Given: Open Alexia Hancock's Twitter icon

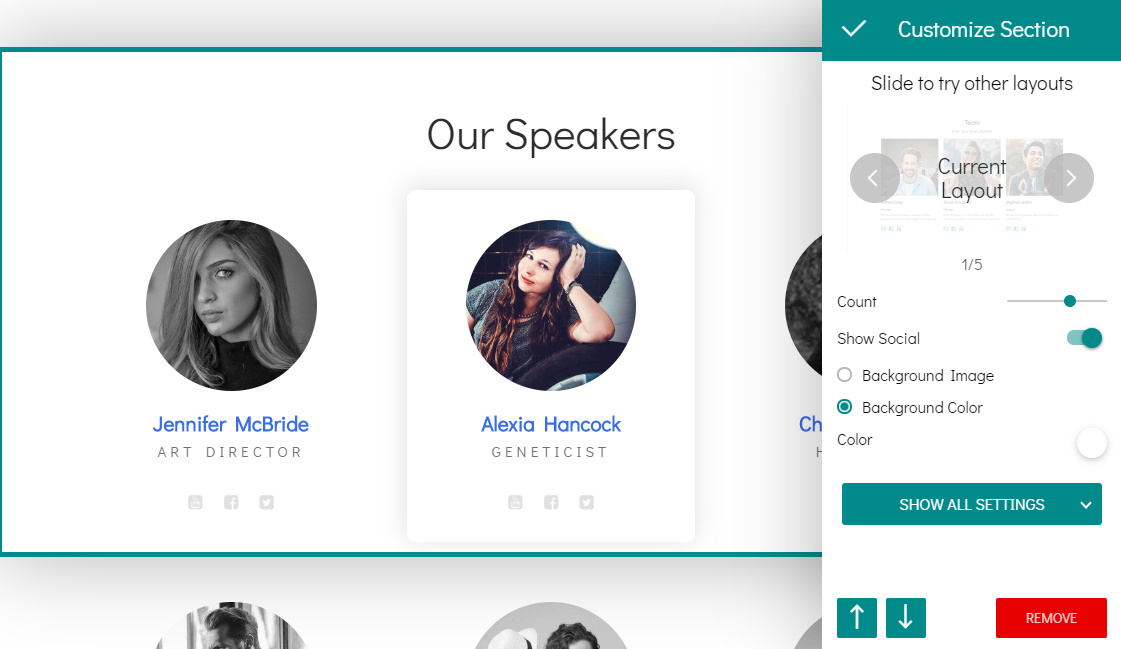Looking at the screenshot, I should pyautogui.click(x=586, y=502).
